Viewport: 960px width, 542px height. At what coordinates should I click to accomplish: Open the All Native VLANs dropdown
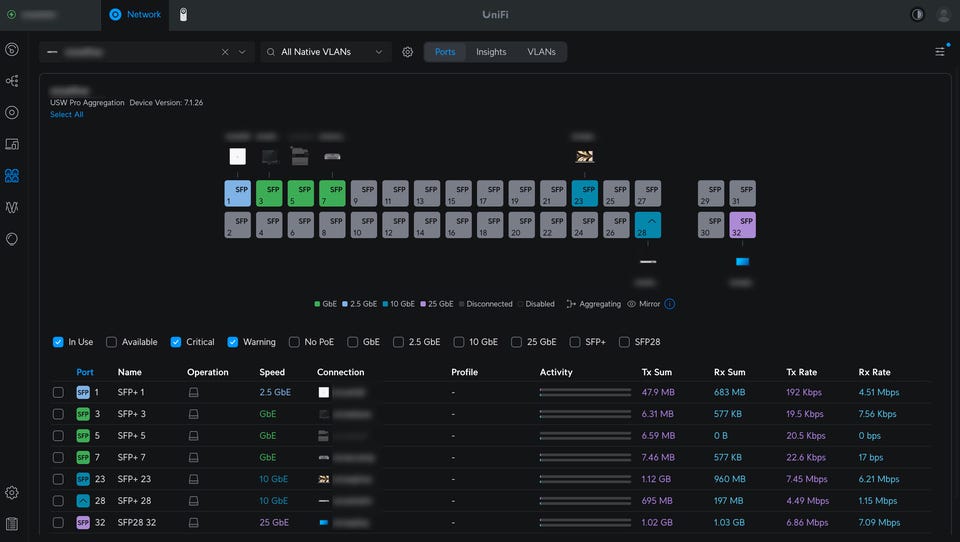pos(326,52)
